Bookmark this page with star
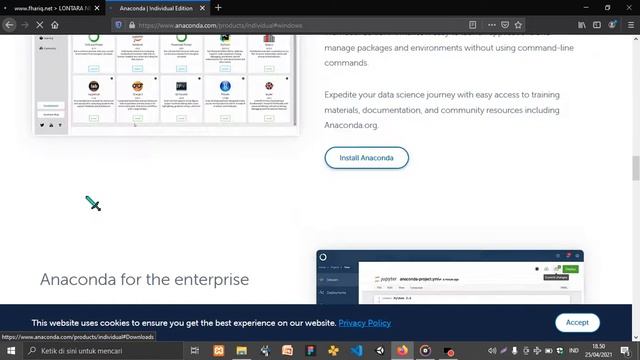The width and height of the screenshot is (640, 360). pyautogui.click(x=518, y=25)
